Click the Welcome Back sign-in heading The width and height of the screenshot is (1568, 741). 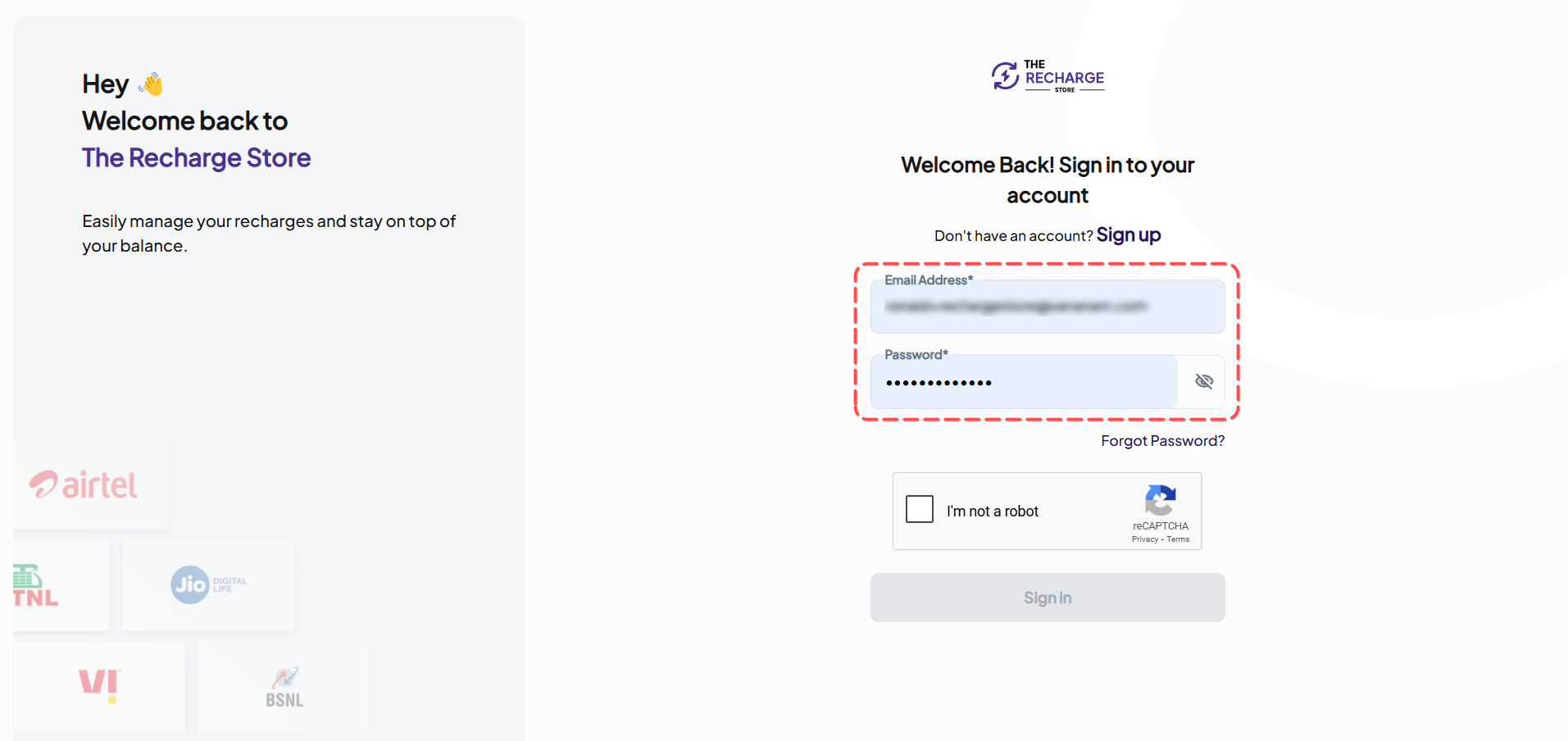[x=1048, y=180]
